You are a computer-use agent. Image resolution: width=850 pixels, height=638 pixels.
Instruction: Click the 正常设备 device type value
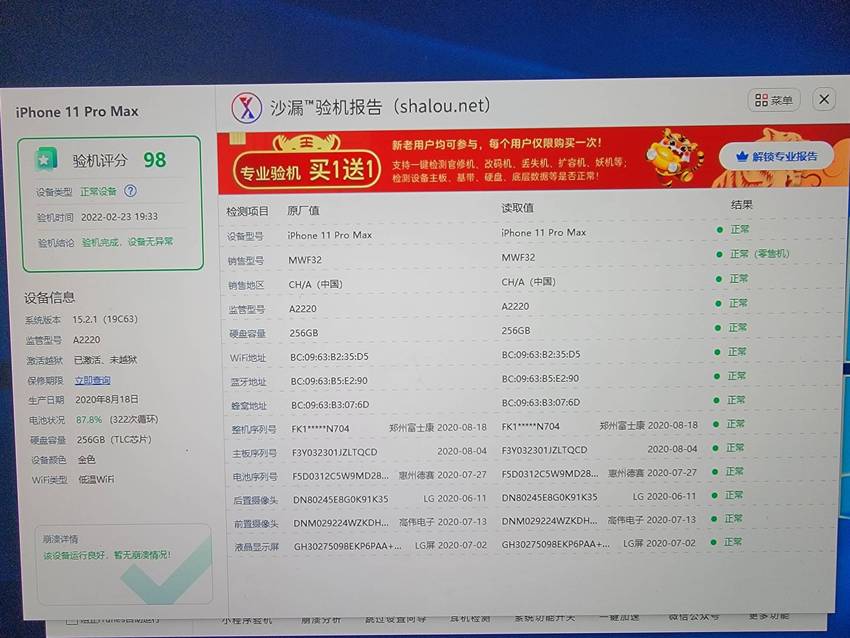(x=98, y=191)
